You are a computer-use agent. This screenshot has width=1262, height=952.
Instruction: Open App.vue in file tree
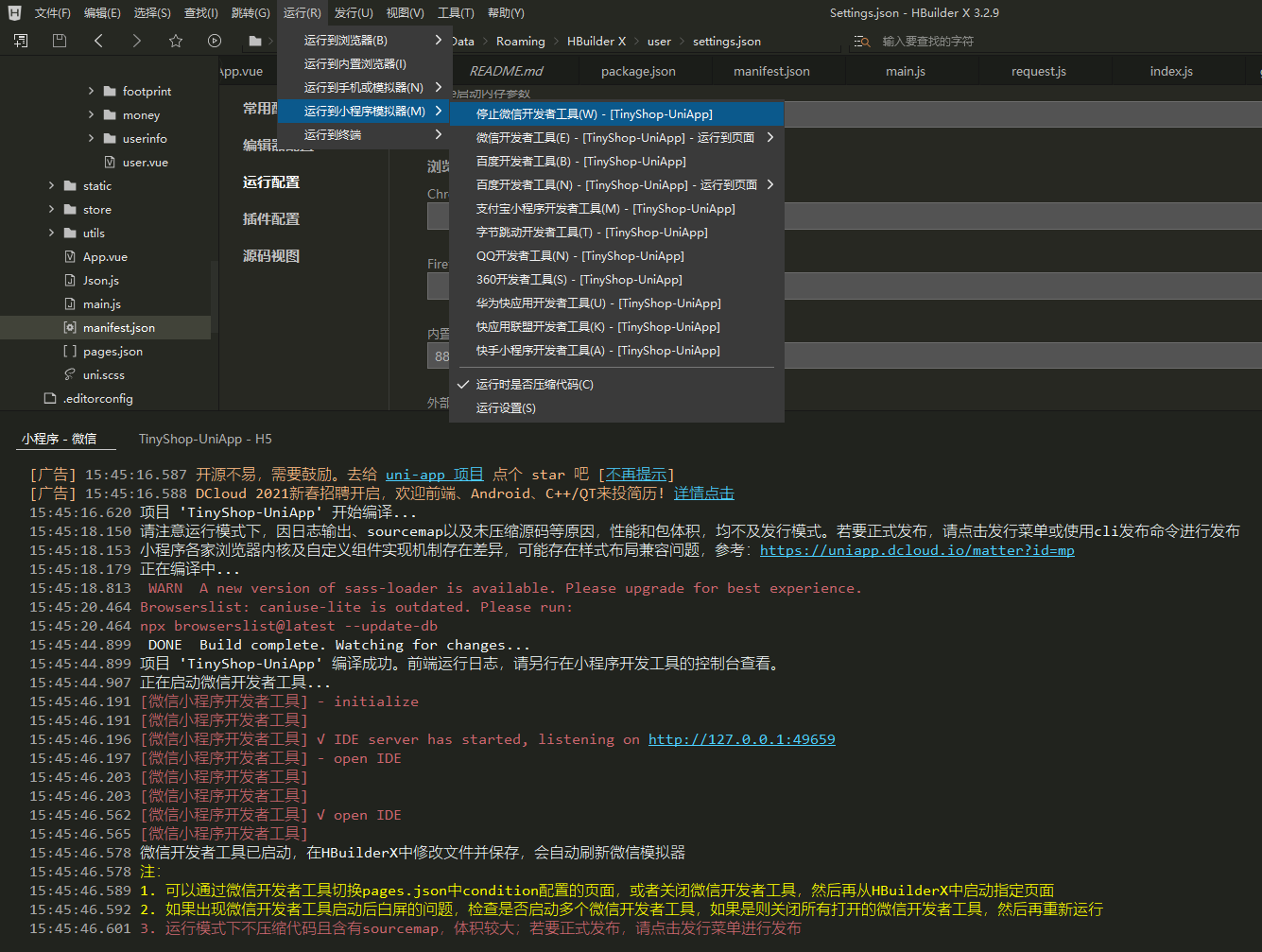point(105,257)
